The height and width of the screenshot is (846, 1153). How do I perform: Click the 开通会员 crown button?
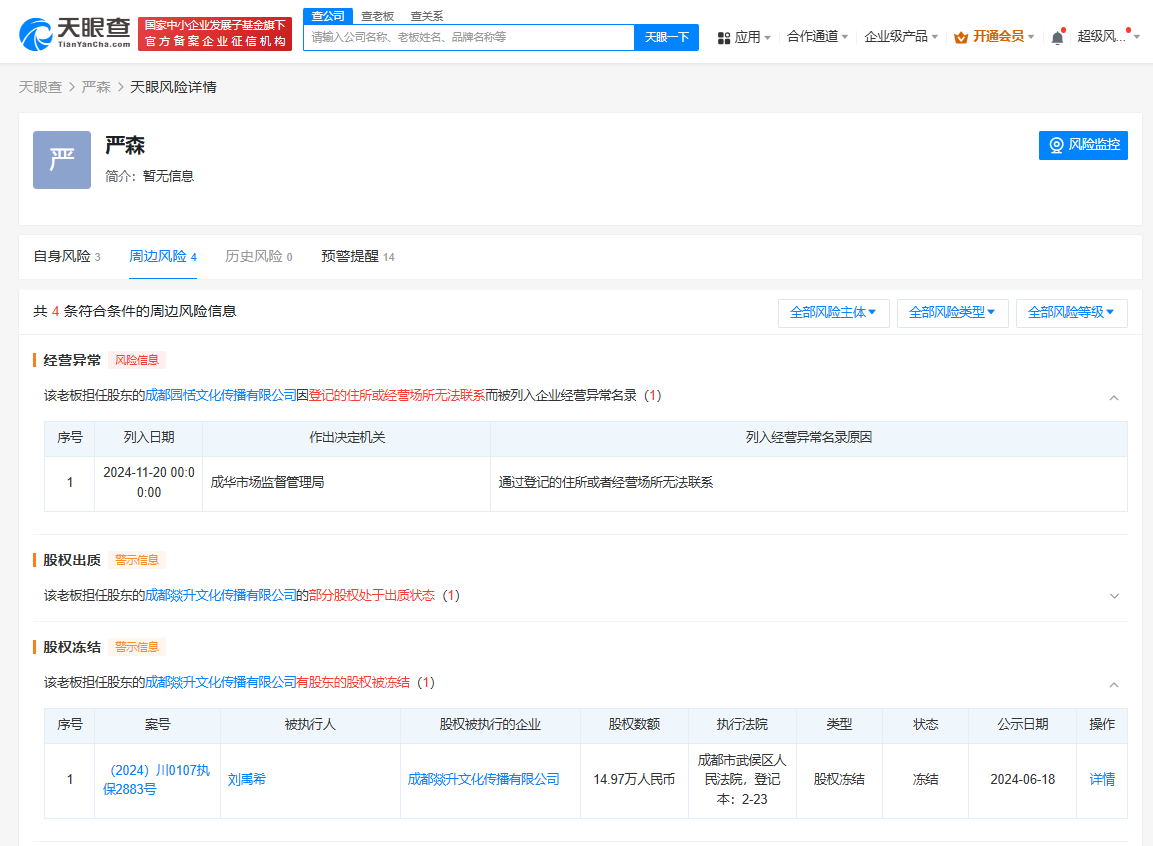[993, 37]
